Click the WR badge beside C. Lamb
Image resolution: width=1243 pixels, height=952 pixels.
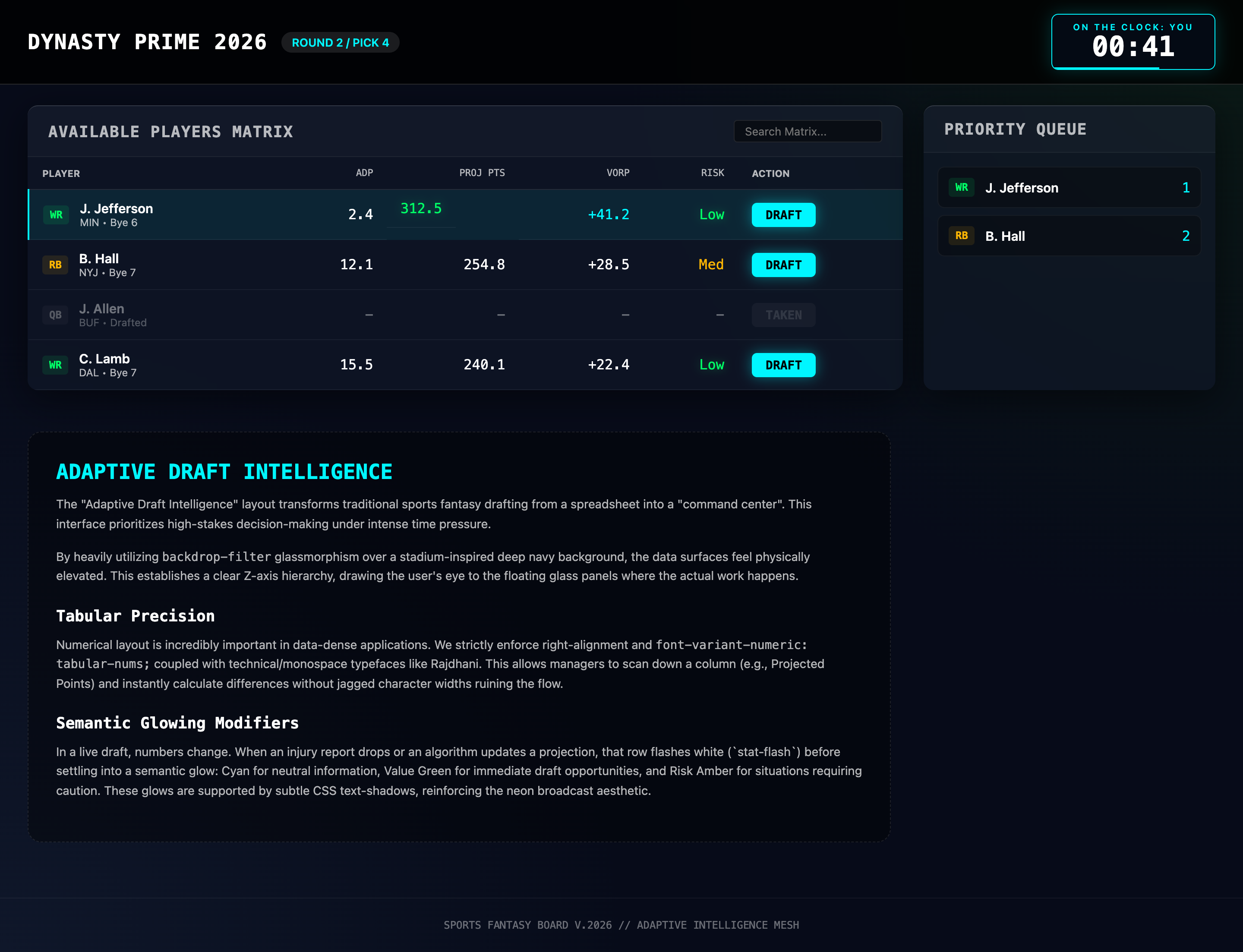[55, 365]
